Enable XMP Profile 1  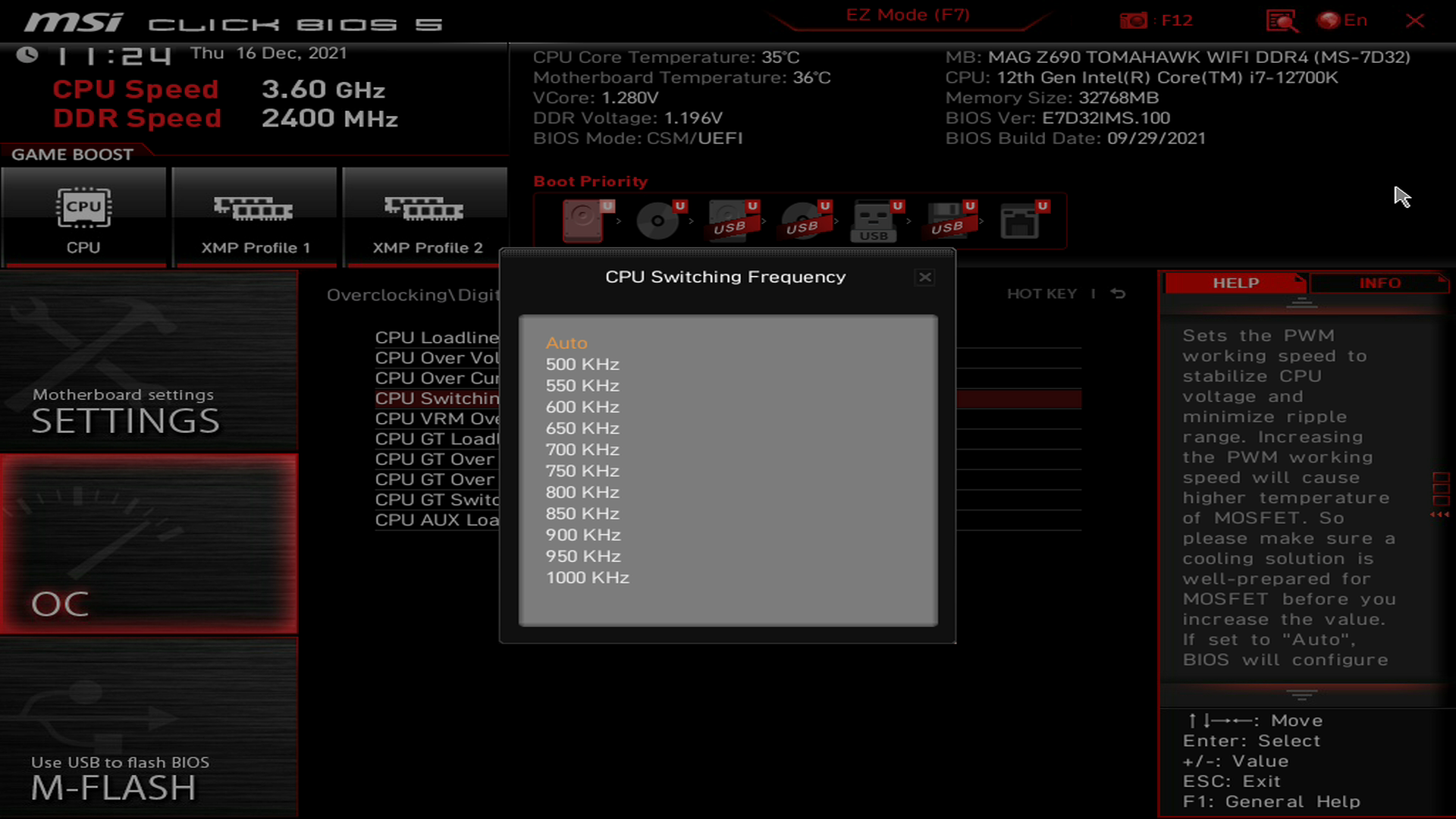pyautogui.click(x=254, y=218)
